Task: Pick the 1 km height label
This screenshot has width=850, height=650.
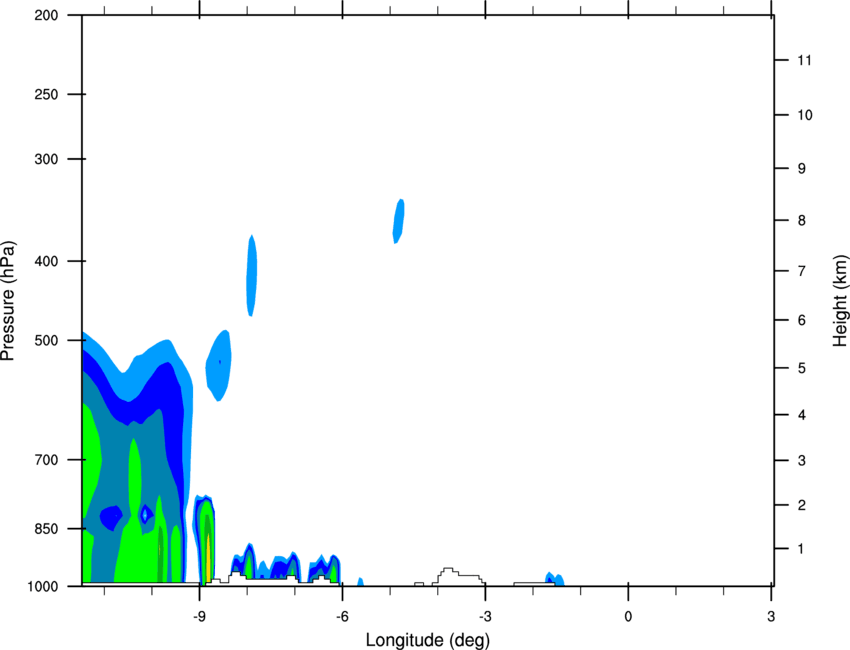Action: pos(801,549)
